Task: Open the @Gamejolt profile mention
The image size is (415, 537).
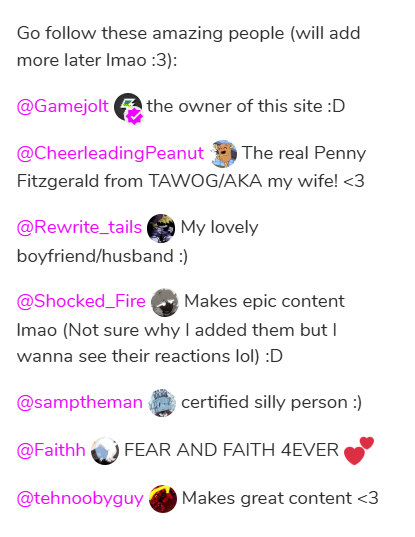Action: [63, 106]
